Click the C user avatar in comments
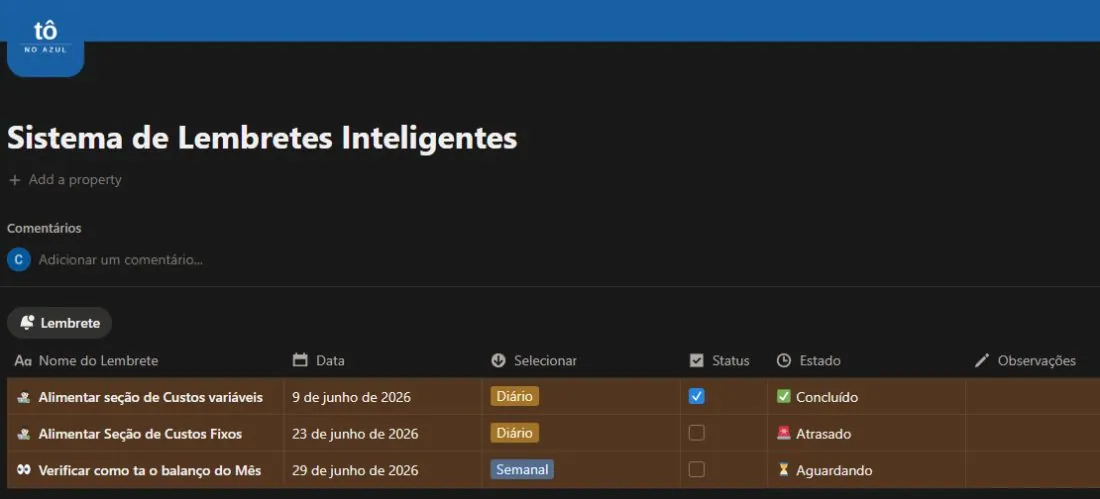This screenshot has width=1100, height=499. click(19, 260)
